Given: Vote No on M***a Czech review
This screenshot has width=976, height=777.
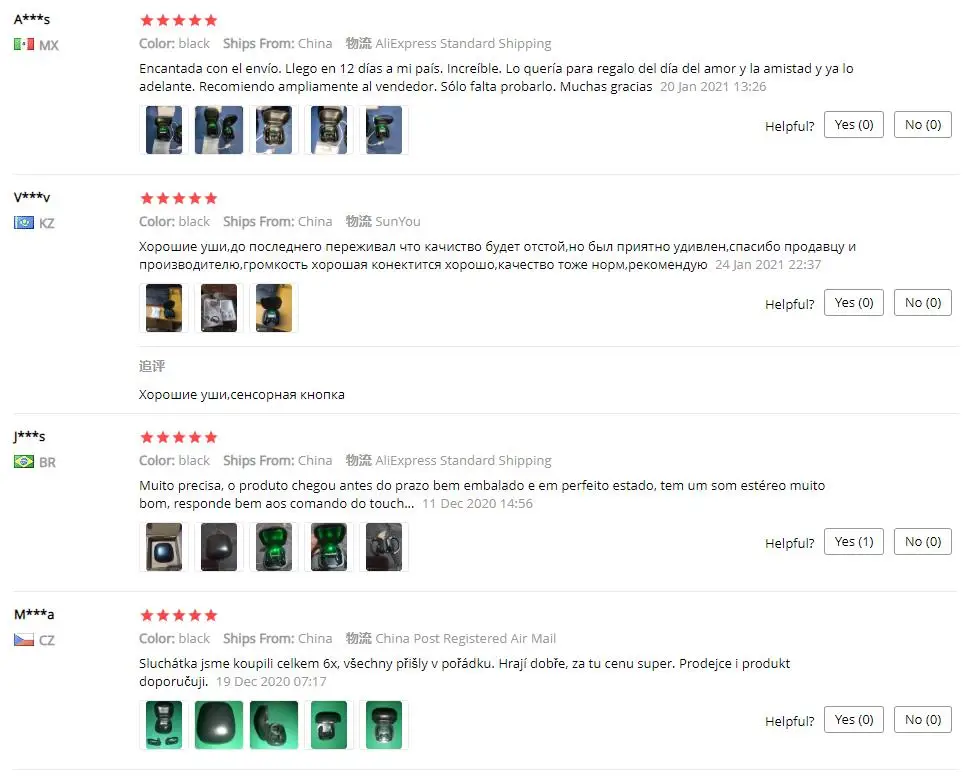Looking at the screenshot, I should click(922, 720).
